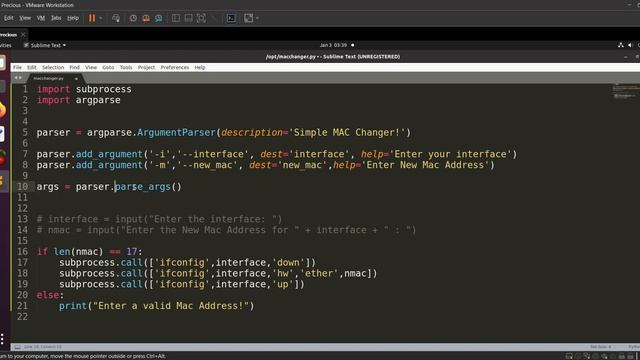This screenshot has width=640, height=360.
Task: Click the network icon in GNOME top bar
Action: (x=620, y=45)
